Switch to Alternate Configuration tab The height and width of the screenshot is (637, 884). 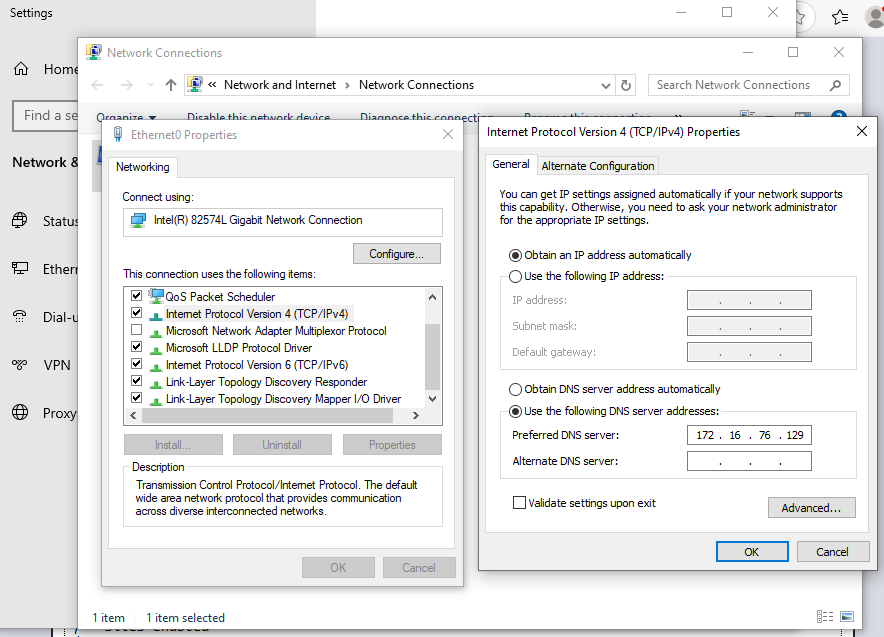(x=598, y=166)
